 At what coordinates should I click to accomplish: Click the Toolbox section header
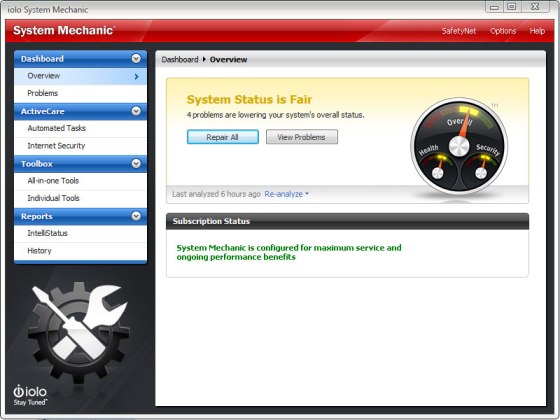(x=80, y=164)
